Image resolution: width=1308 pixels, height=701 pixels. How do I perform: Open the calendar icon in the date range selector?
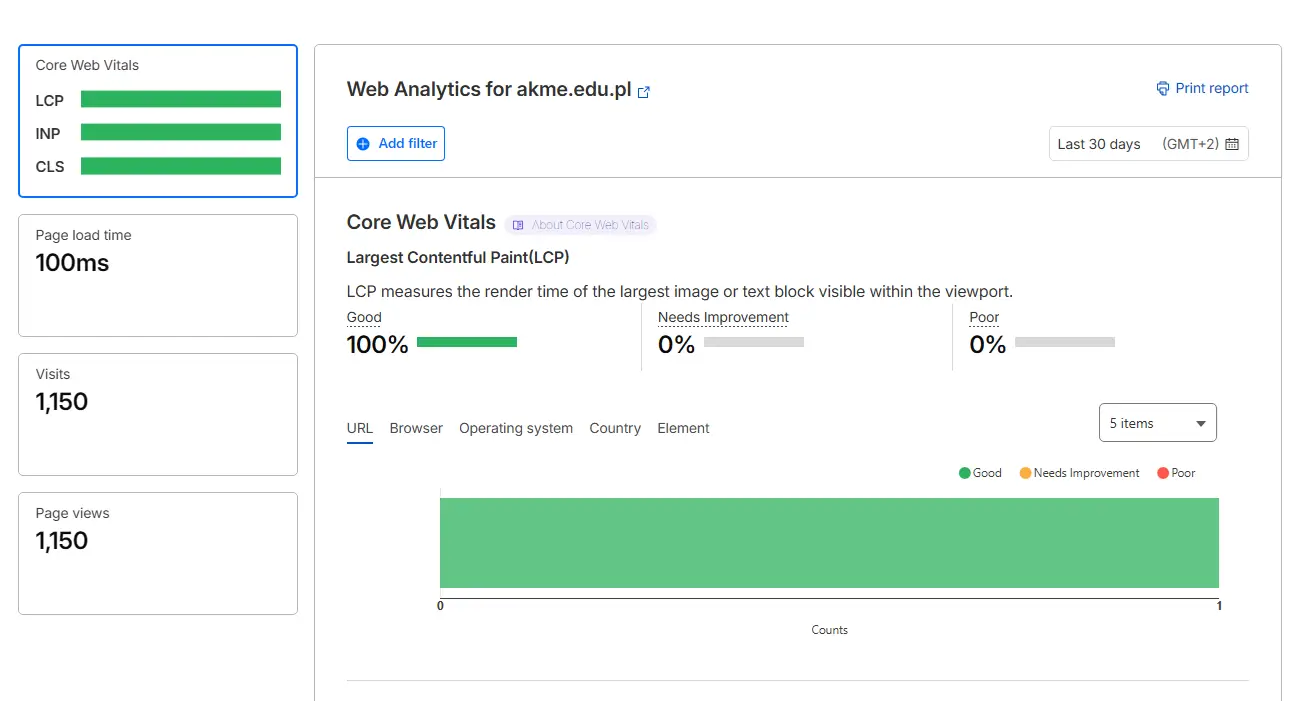tap(1232, 144)
